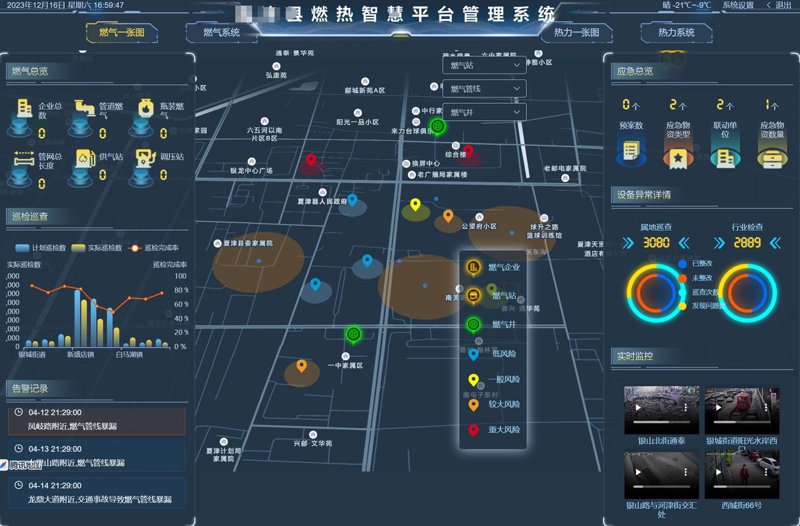Play the 银城街道阳光水岸西 camera video
The image size is (800, 526).
(718, 407)
